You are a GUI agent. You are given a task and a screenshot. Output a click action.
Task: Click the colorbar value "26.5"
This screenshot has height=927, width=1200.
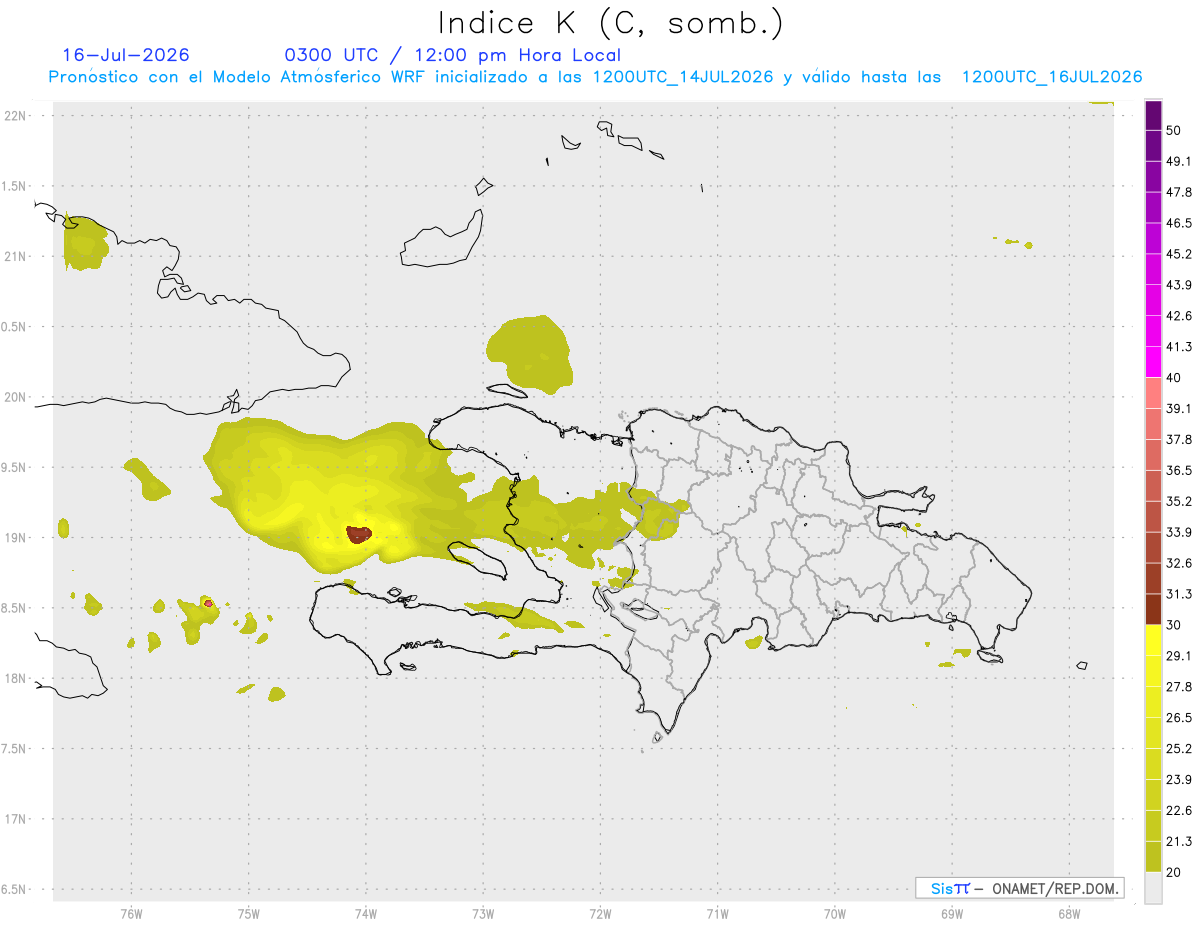pos(1179,718)
